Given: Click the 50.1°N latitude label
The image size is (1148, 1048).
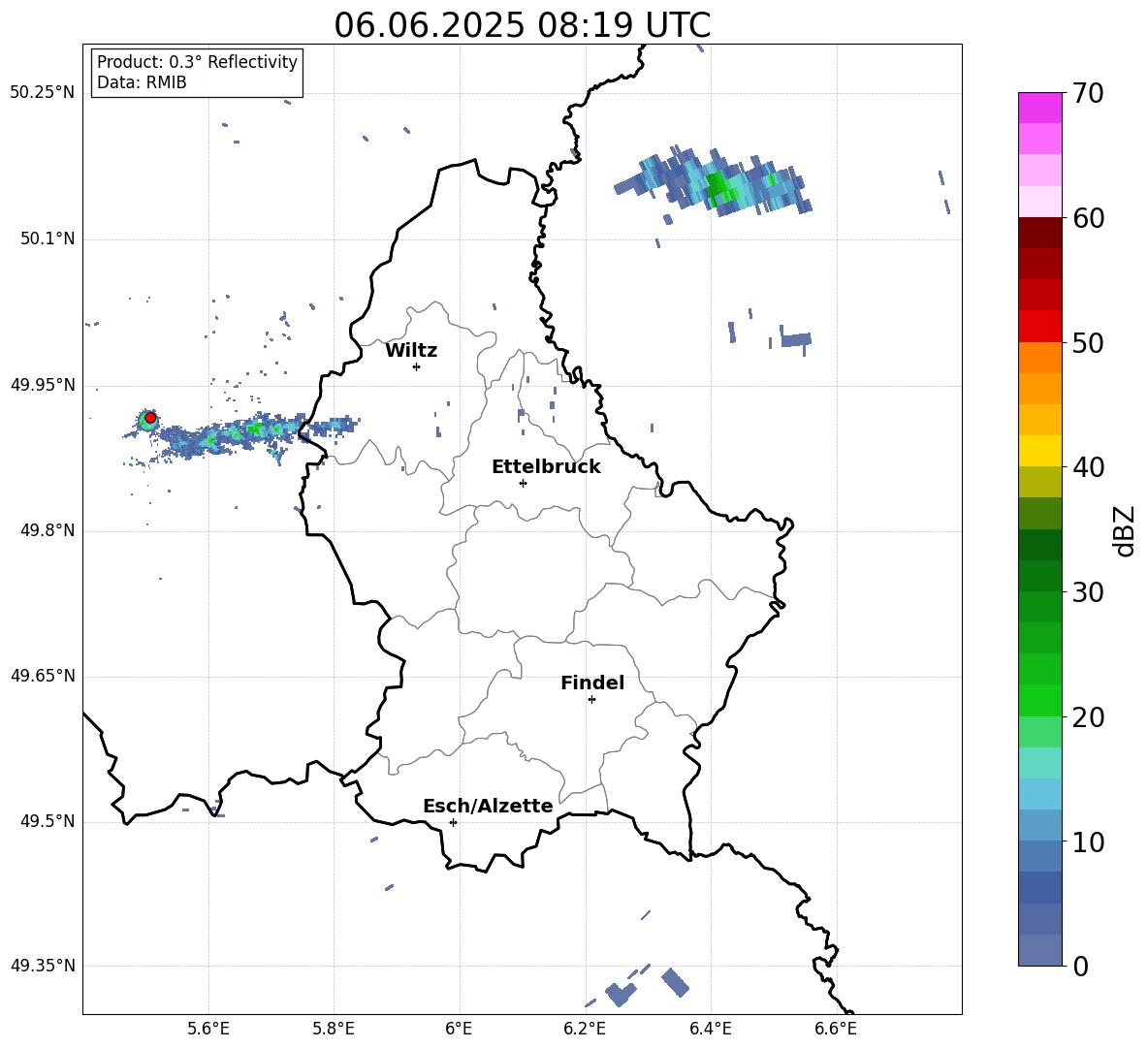Looking at the screenshot, I should [x=48, y=239].
